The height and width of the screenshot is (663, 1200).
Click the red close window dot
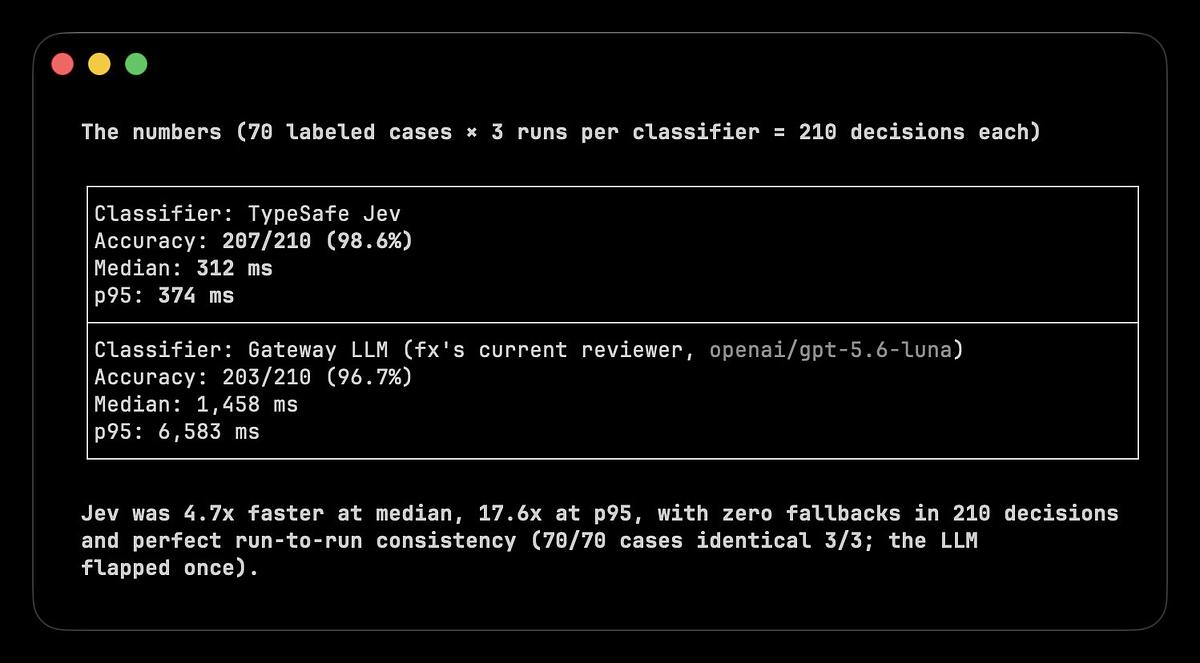62,64
